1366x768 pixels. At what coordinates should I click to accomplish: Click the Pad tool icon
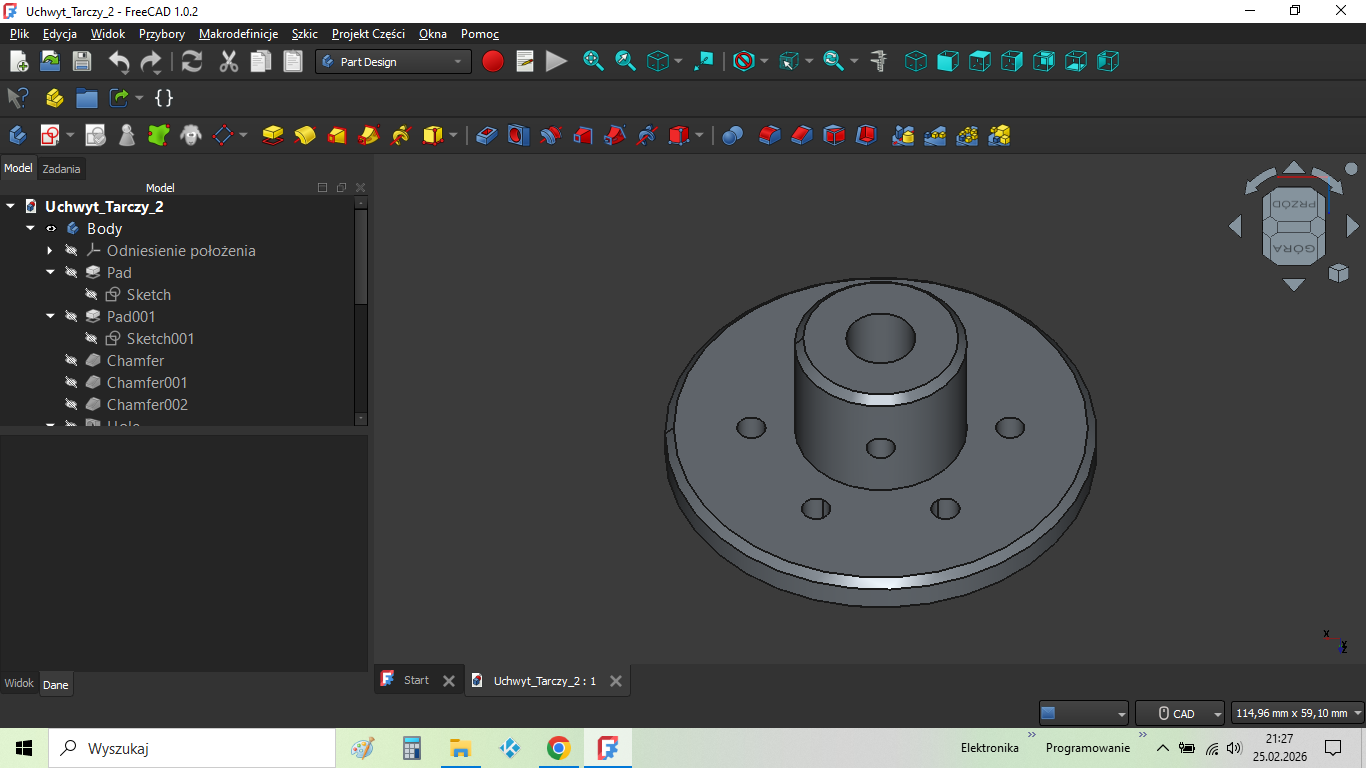pyautogui.click(x=272, y=135)
